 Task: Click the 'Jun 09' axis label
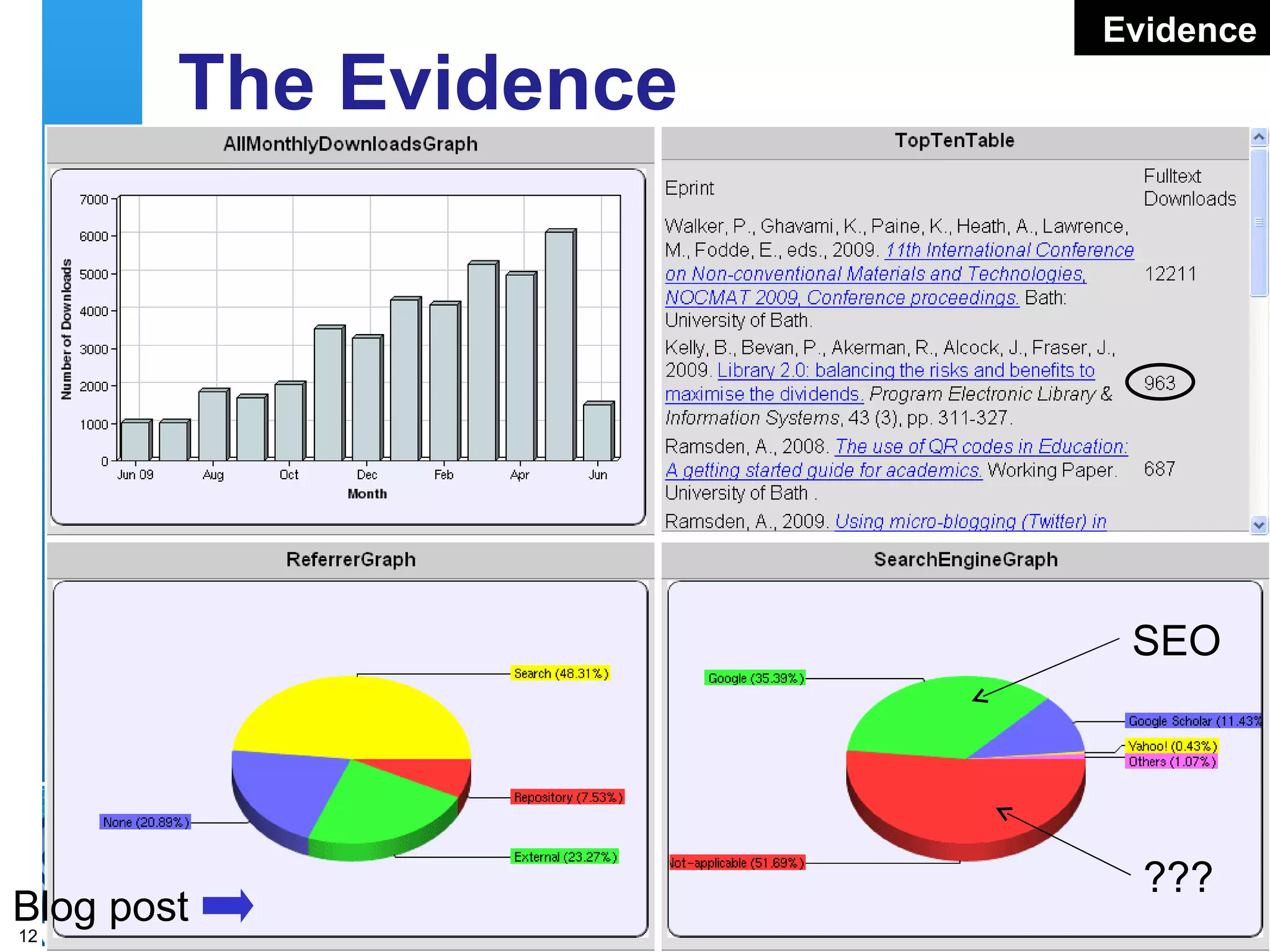click(x=135, y=475)
